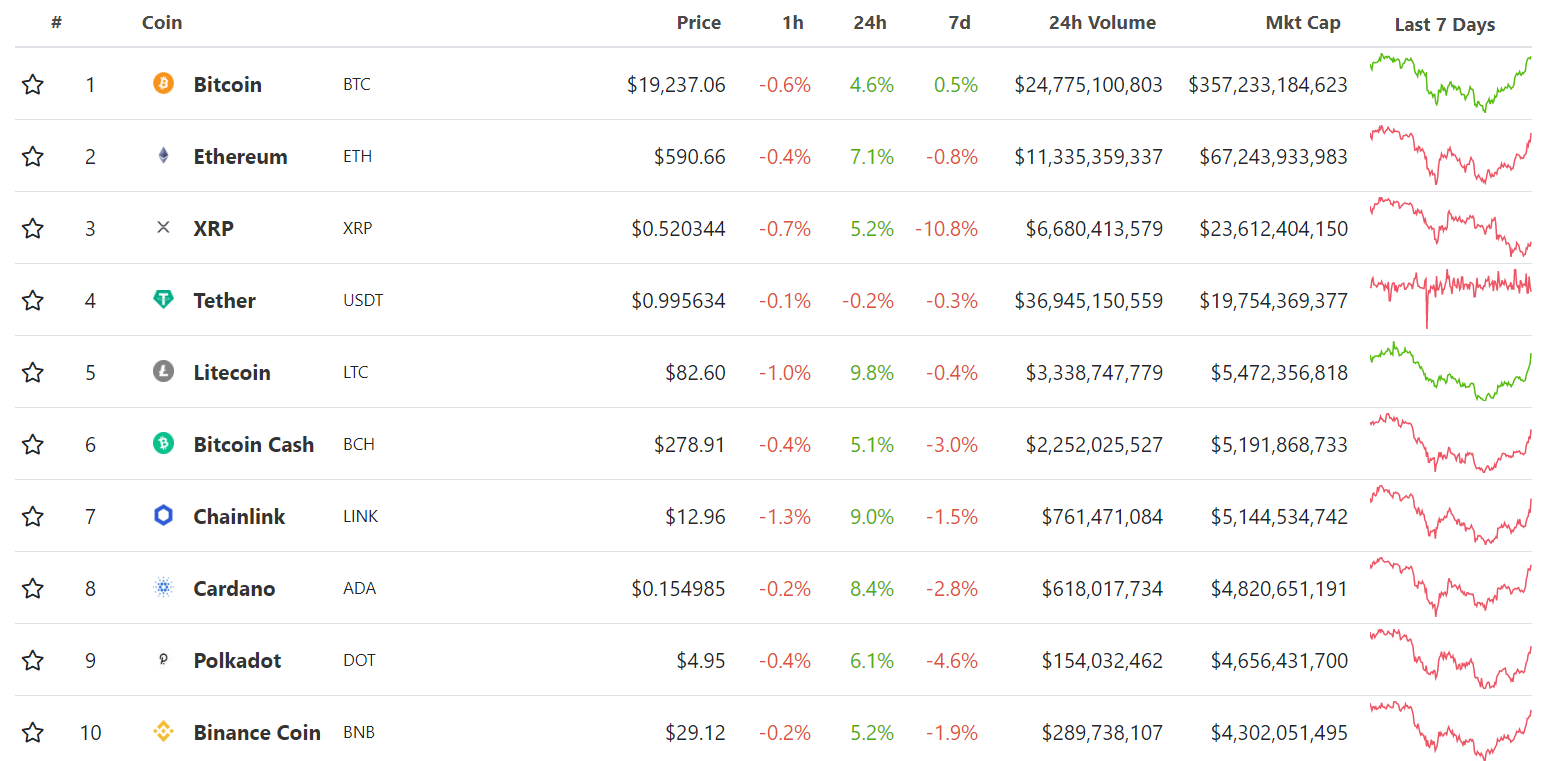Click the Cardano logo icon
1550x761 pixels.
point(163,588)
